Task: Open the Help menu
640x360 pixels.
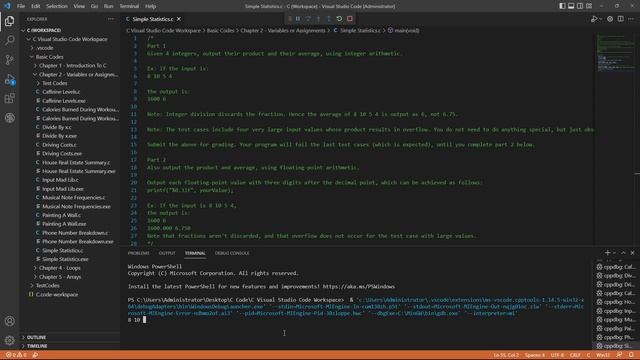Action: (x=151, y=6)
